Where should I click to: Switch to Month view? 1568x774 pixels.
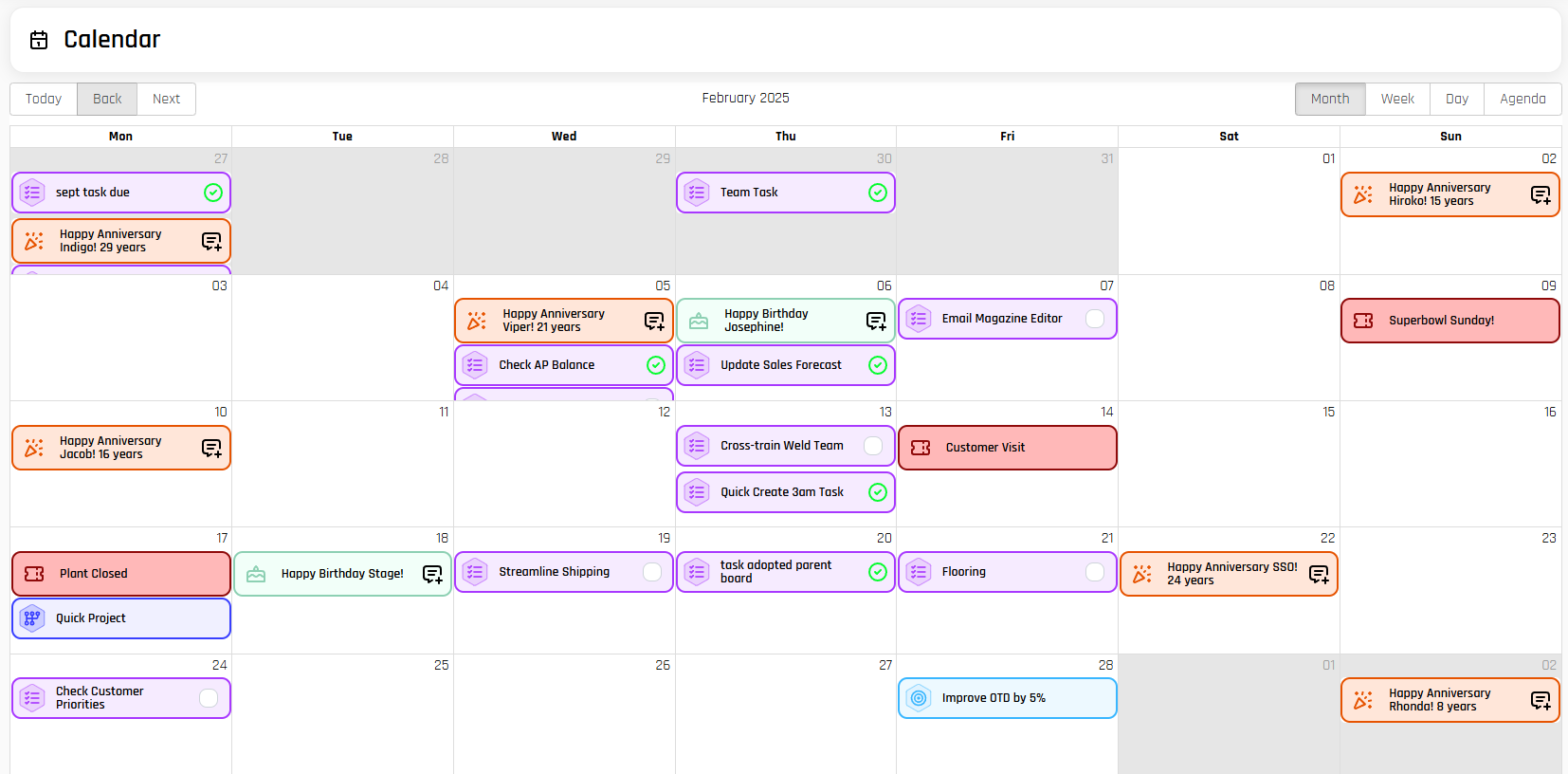pos(1330,99)
